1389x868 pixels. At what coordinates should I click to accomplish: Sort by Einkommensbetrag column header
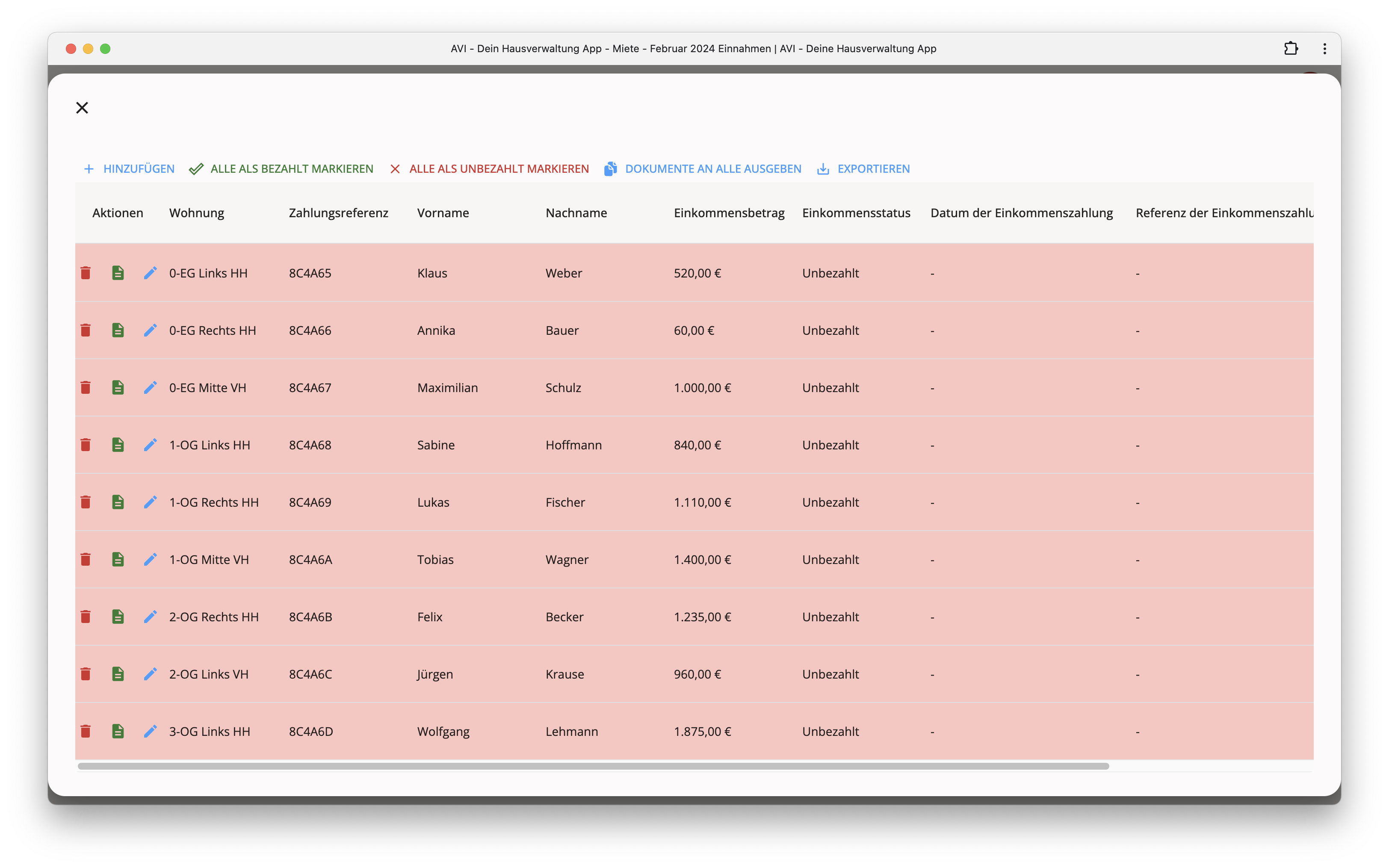728,213
